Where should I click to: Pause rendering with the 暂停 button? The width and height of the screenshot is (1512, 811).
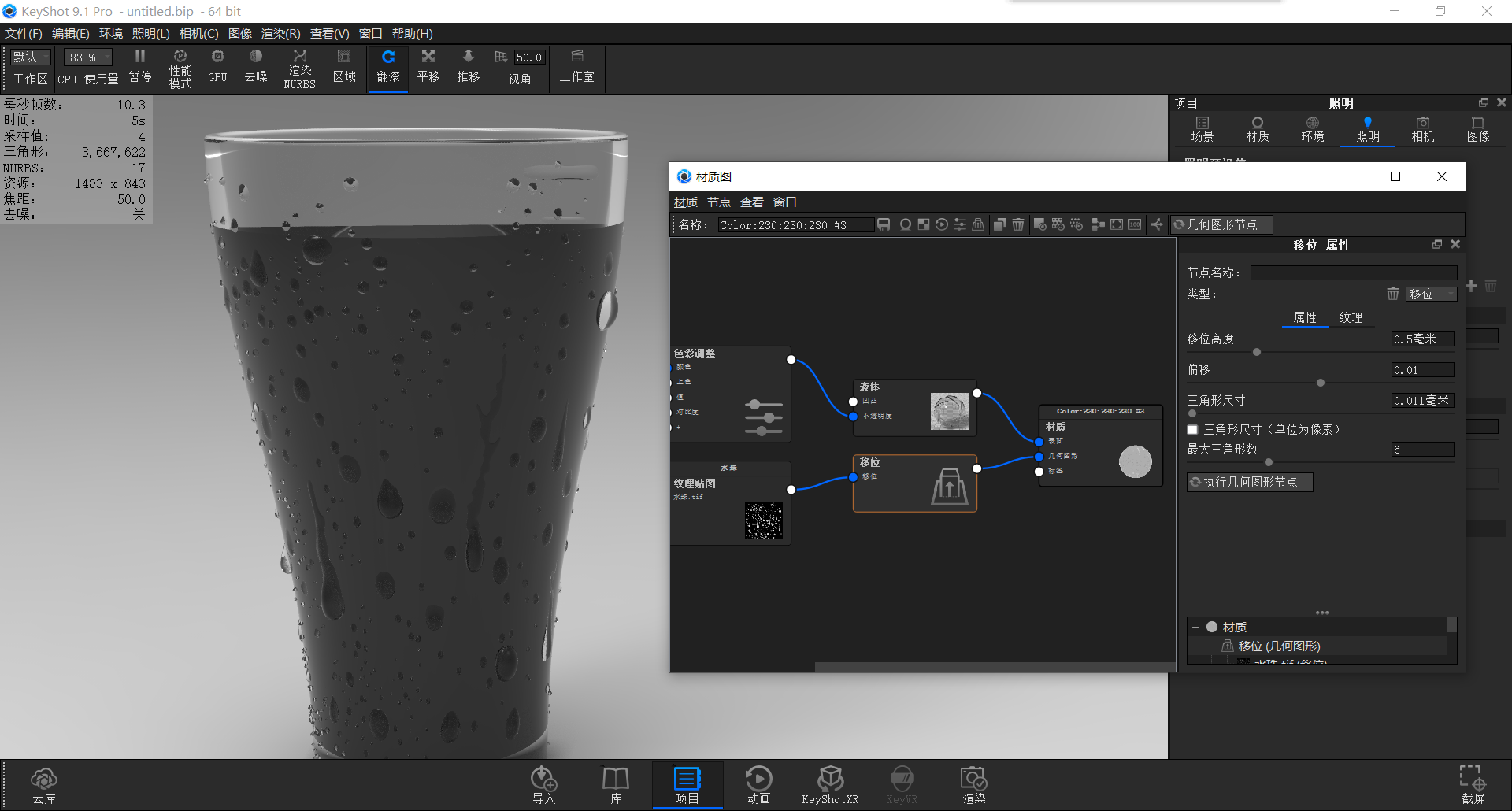point(139,68)
